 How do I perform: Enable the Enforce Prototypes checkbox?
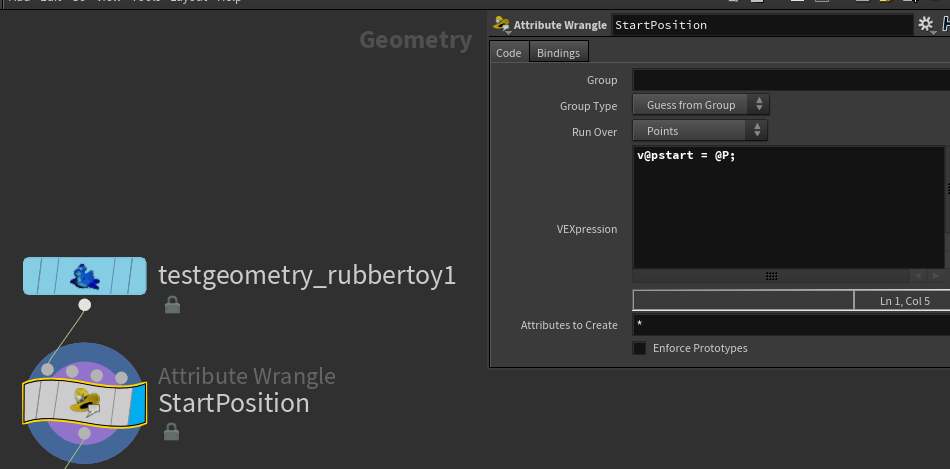(x=639, y=348)
